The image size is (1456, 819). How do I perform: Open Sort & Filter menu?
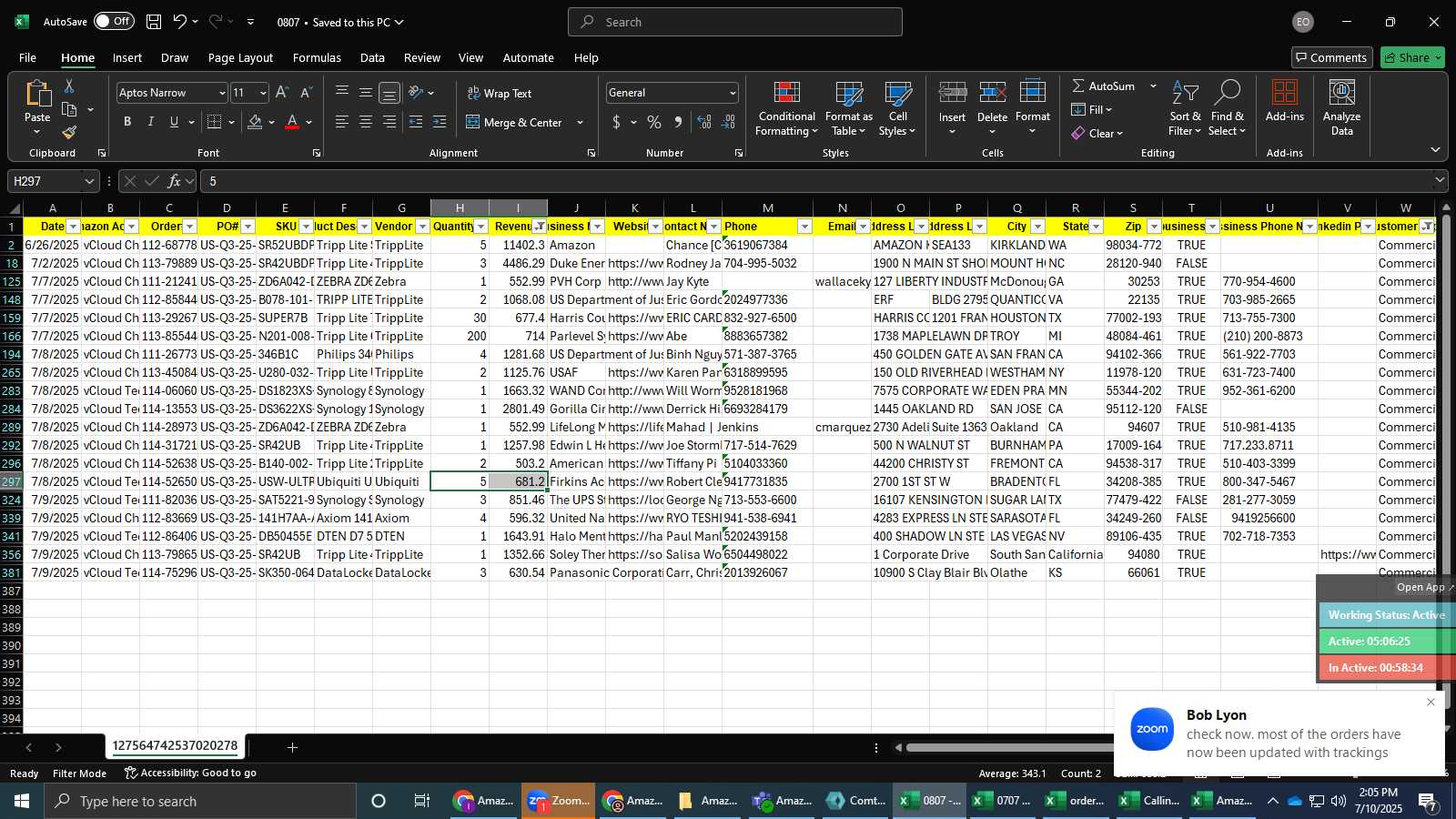pyautogui.click(x=1185, y=109)
